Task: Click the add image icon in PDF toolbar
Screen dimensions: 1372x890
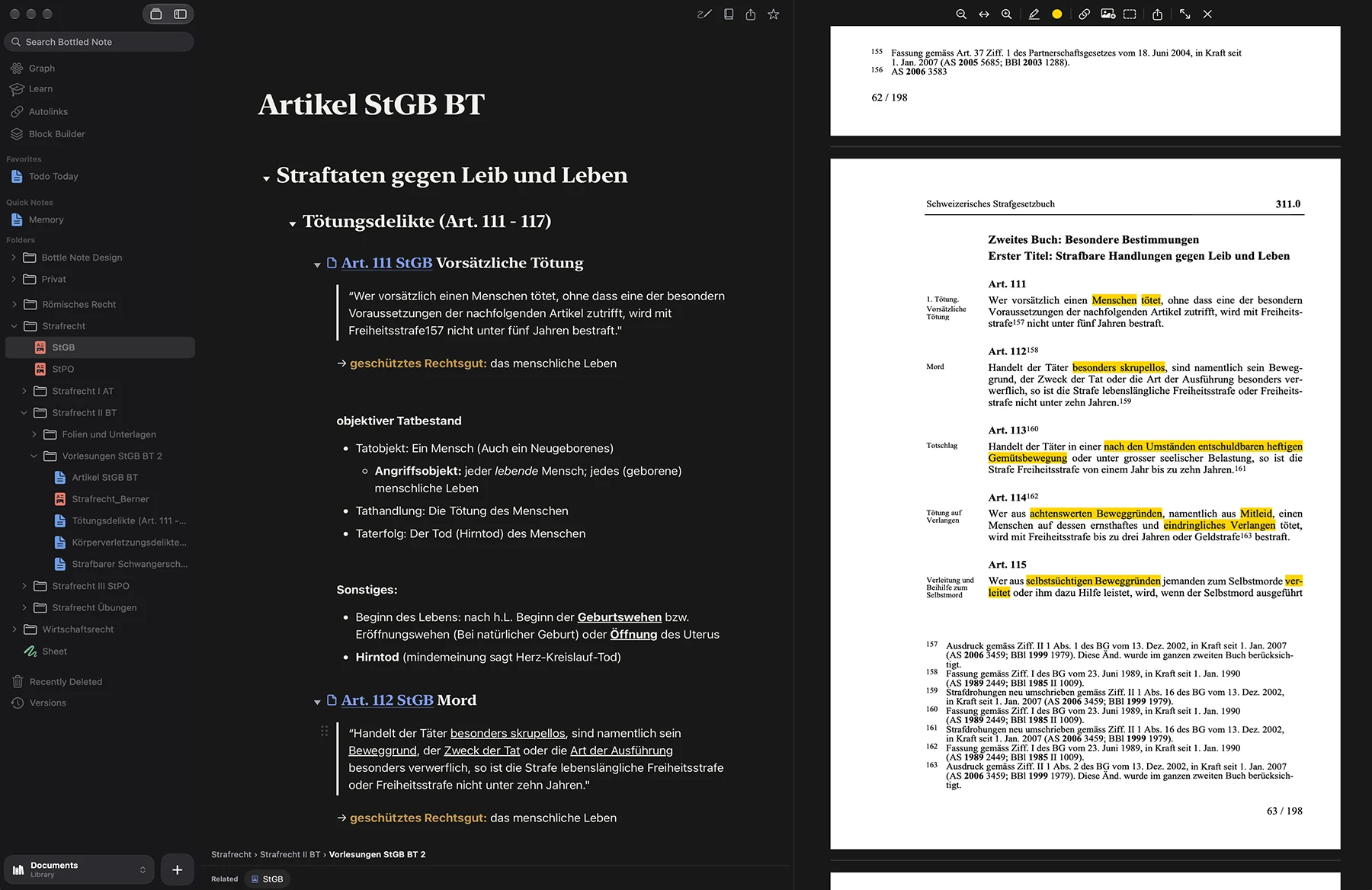Action: 1108,14
